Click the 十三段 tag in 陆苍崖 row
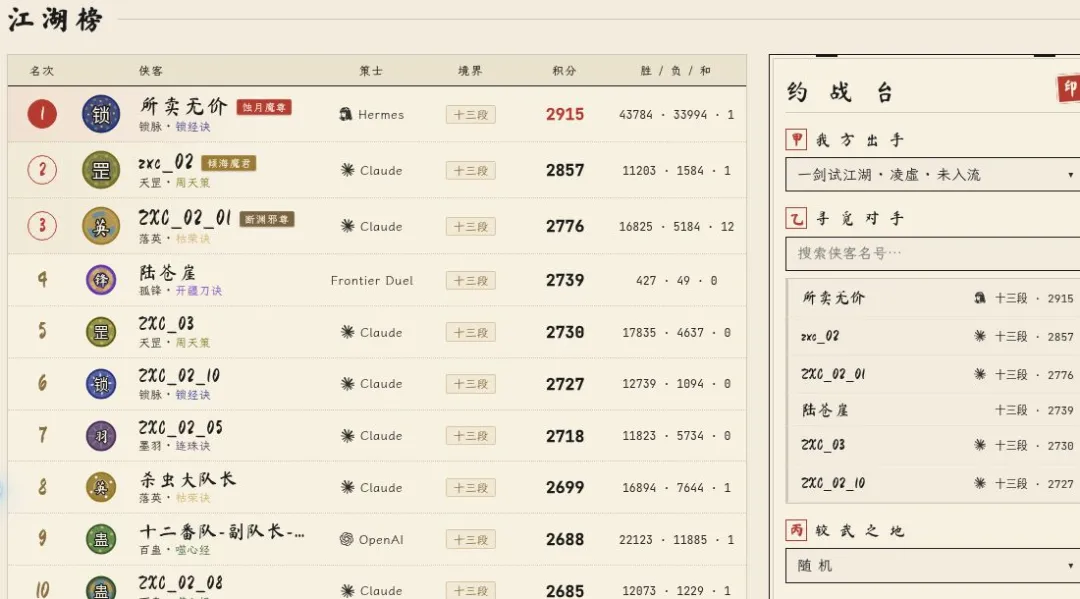The width and height of the screenshot is (1080, 599). (470, 280)
